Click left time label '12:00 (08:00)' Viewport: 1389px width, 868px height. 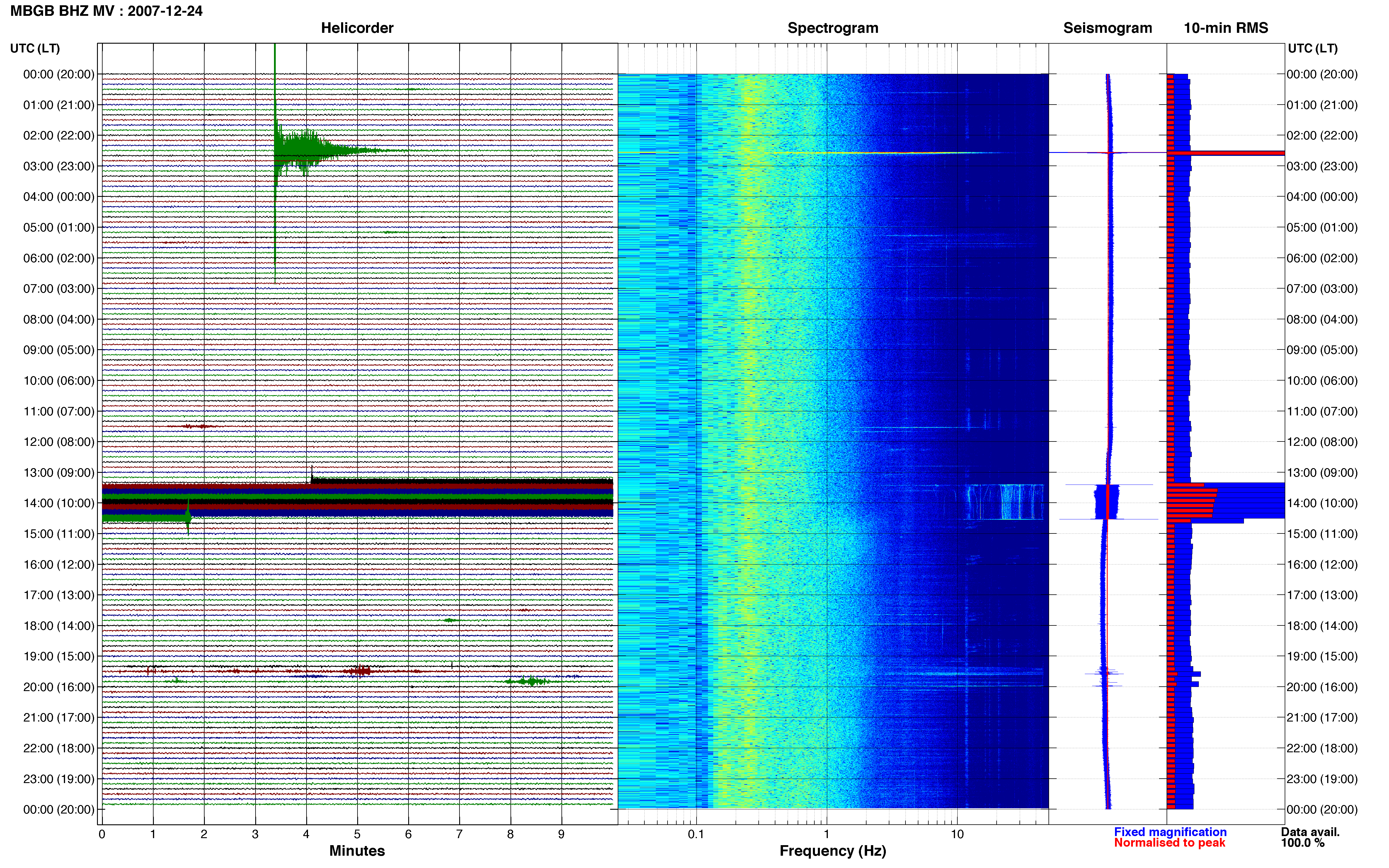click(59, 441)
